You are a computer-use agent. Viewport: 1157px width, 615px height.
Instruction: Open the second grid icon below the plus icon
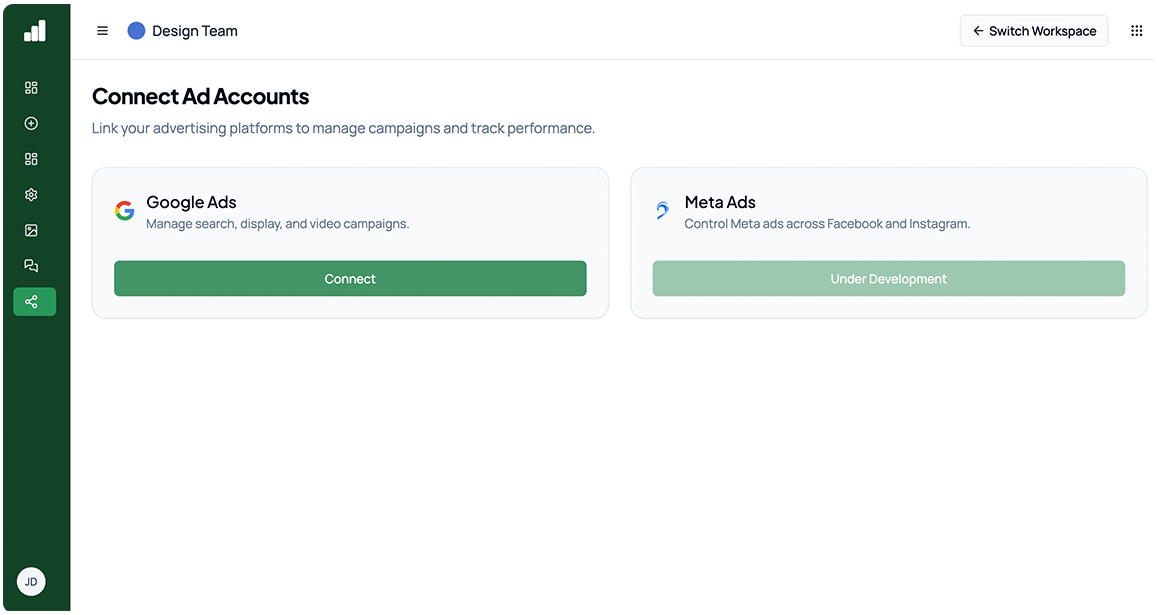31,159
